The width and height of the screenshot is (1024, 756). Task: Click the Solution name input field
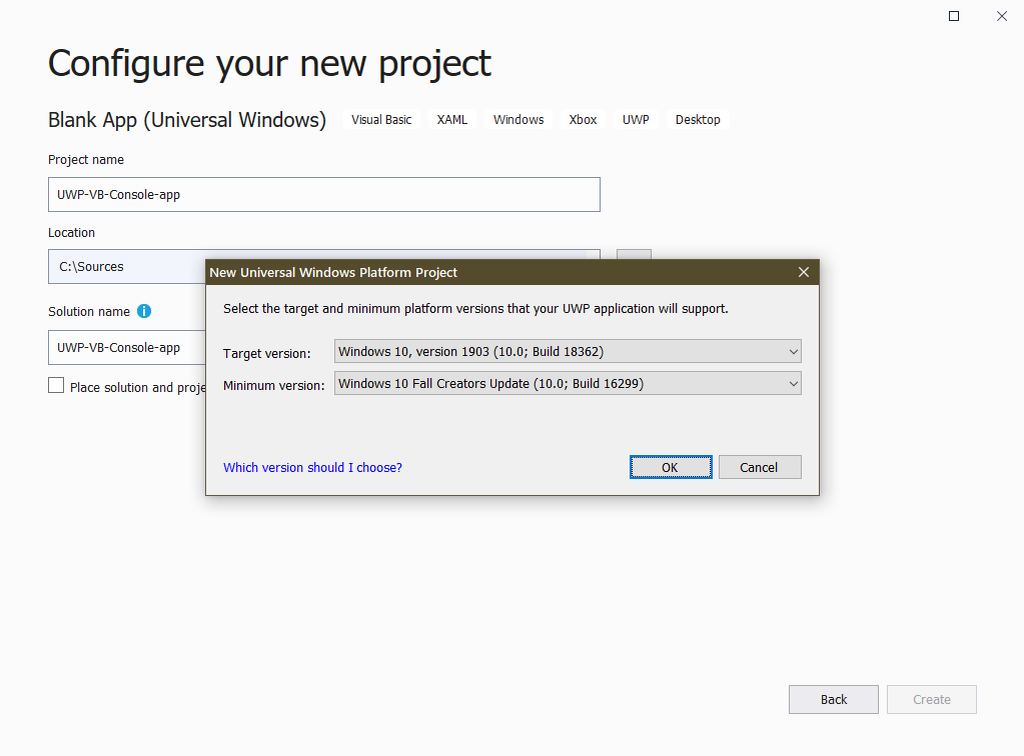point(127,347)
